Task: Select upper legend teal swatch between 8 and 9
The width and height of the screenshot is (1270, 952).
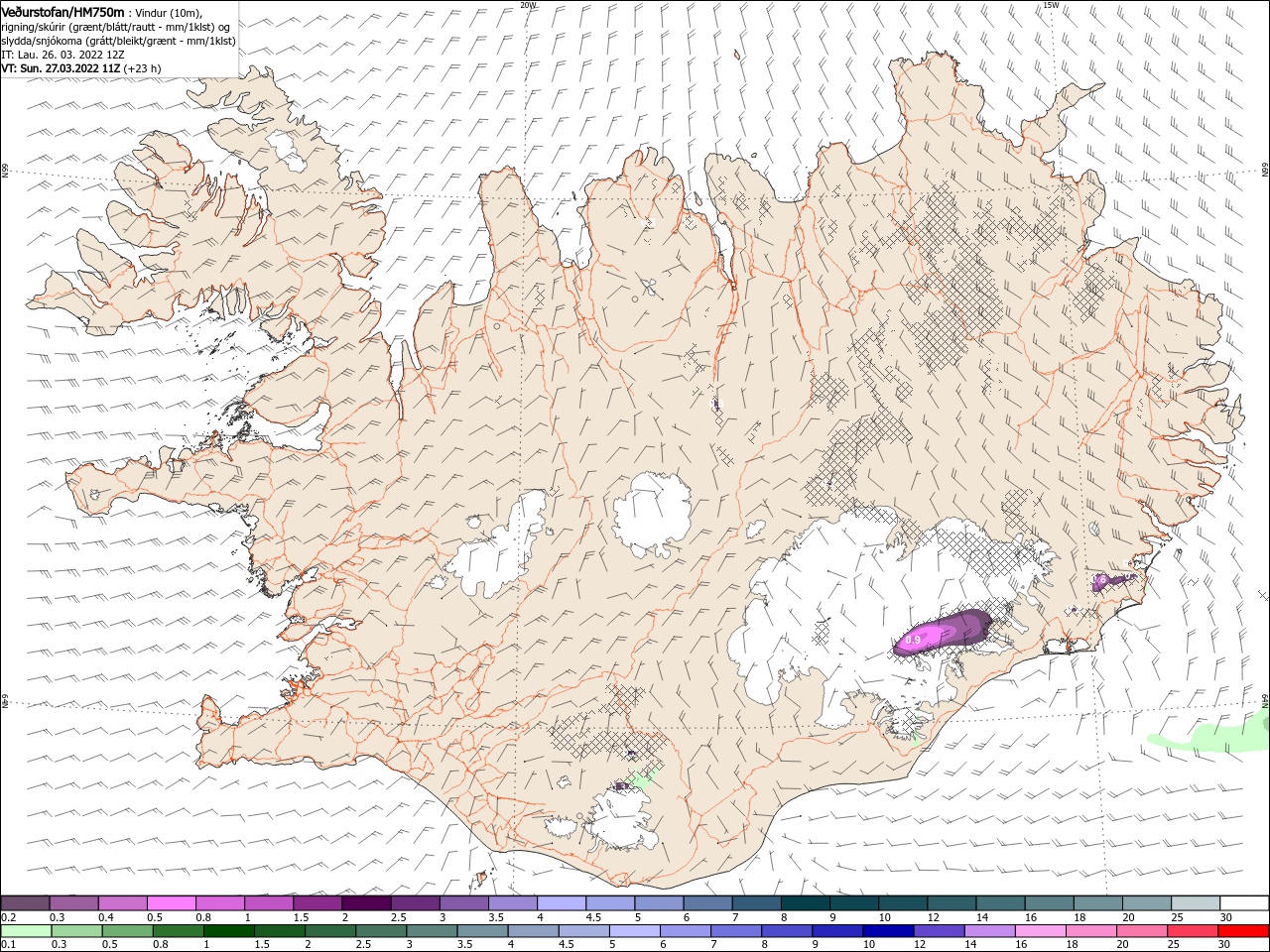Action: [806, 903]
